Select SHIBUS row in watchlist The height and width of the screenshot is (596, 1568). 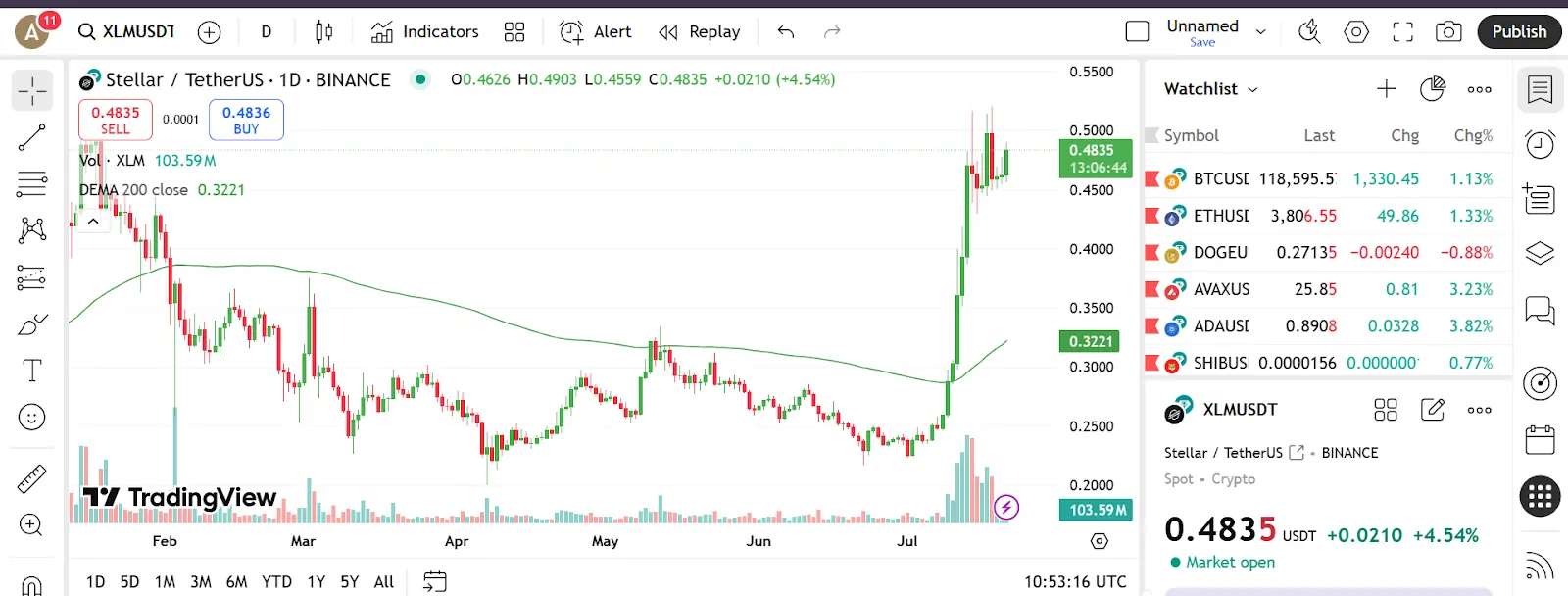1328,363
